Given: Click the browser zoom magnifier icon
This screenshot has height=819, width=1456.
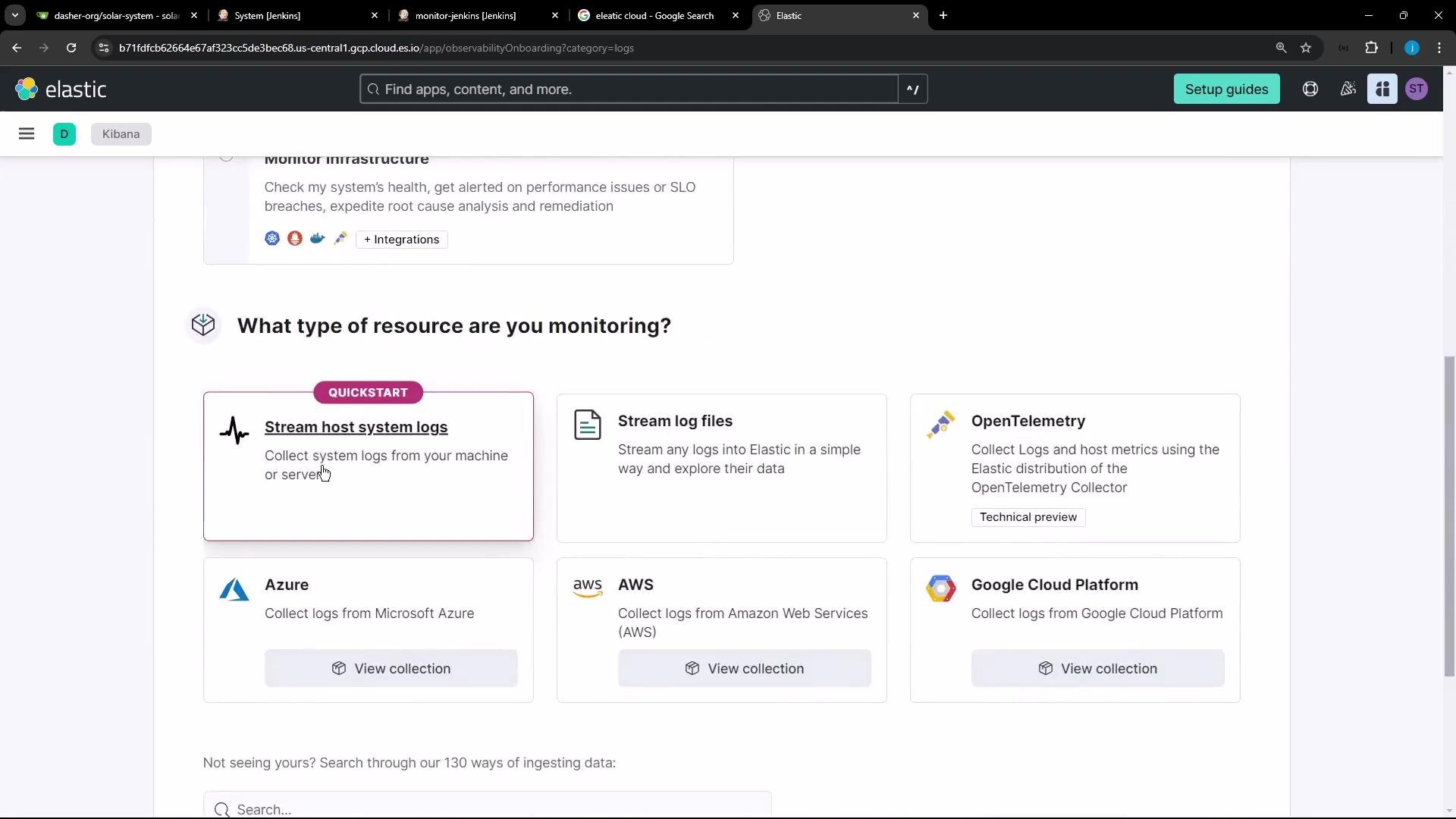Looking at the screenshot, I should [x=1282, y=48].
